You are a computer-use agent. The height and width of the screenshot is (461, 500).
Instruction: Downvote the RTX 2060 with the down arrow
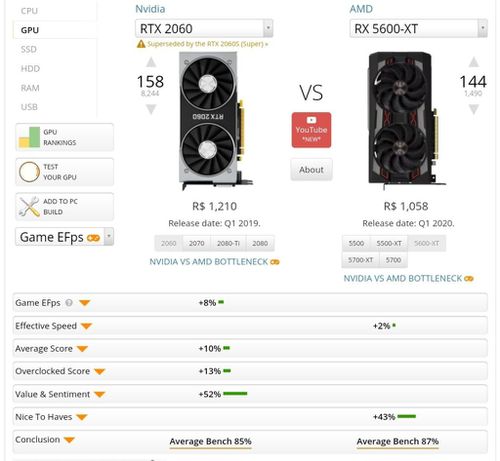coord(151,109)
